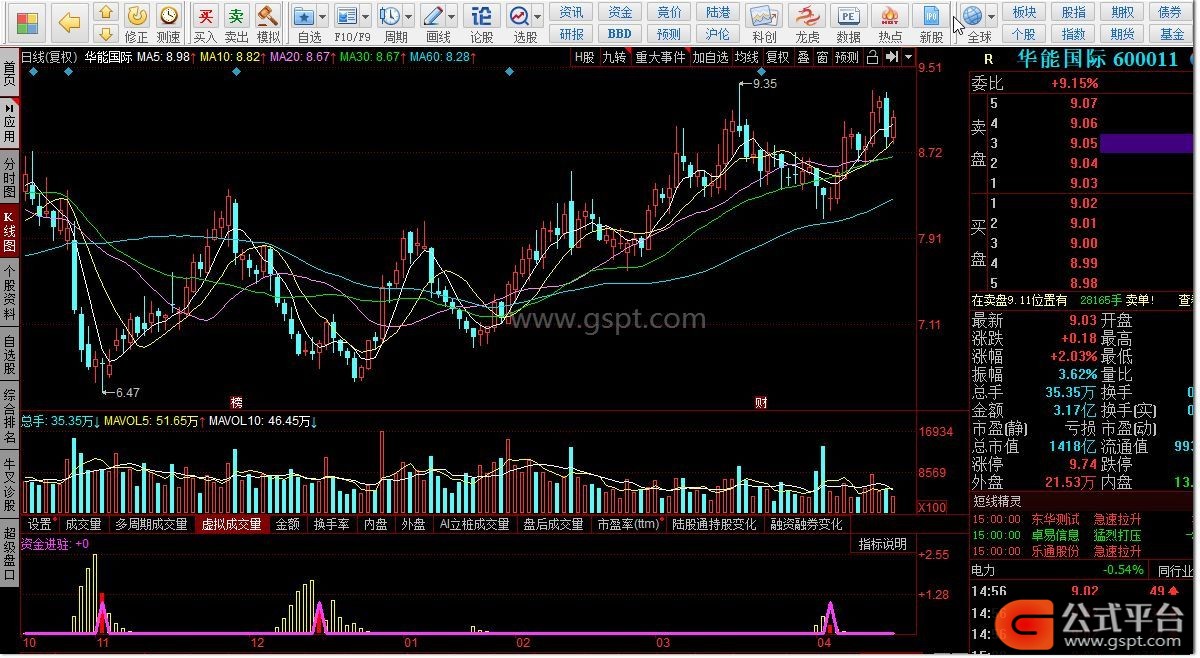1200x658 pixels.
Task: Expand the 选股 dropdown arrow
Action: pyautogui.click(x=538, y=17)
